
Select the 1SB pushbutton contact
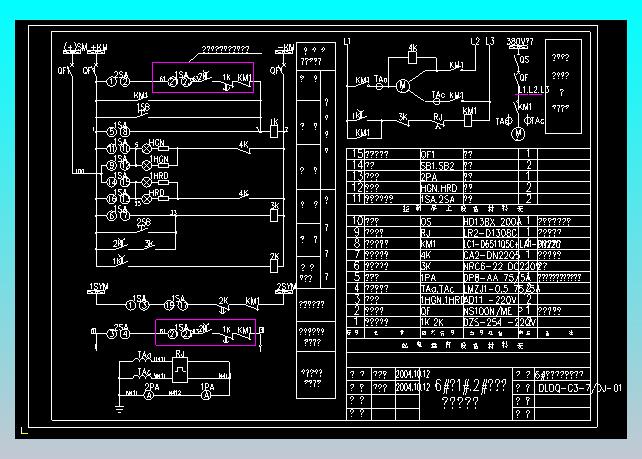click(143, 108)
